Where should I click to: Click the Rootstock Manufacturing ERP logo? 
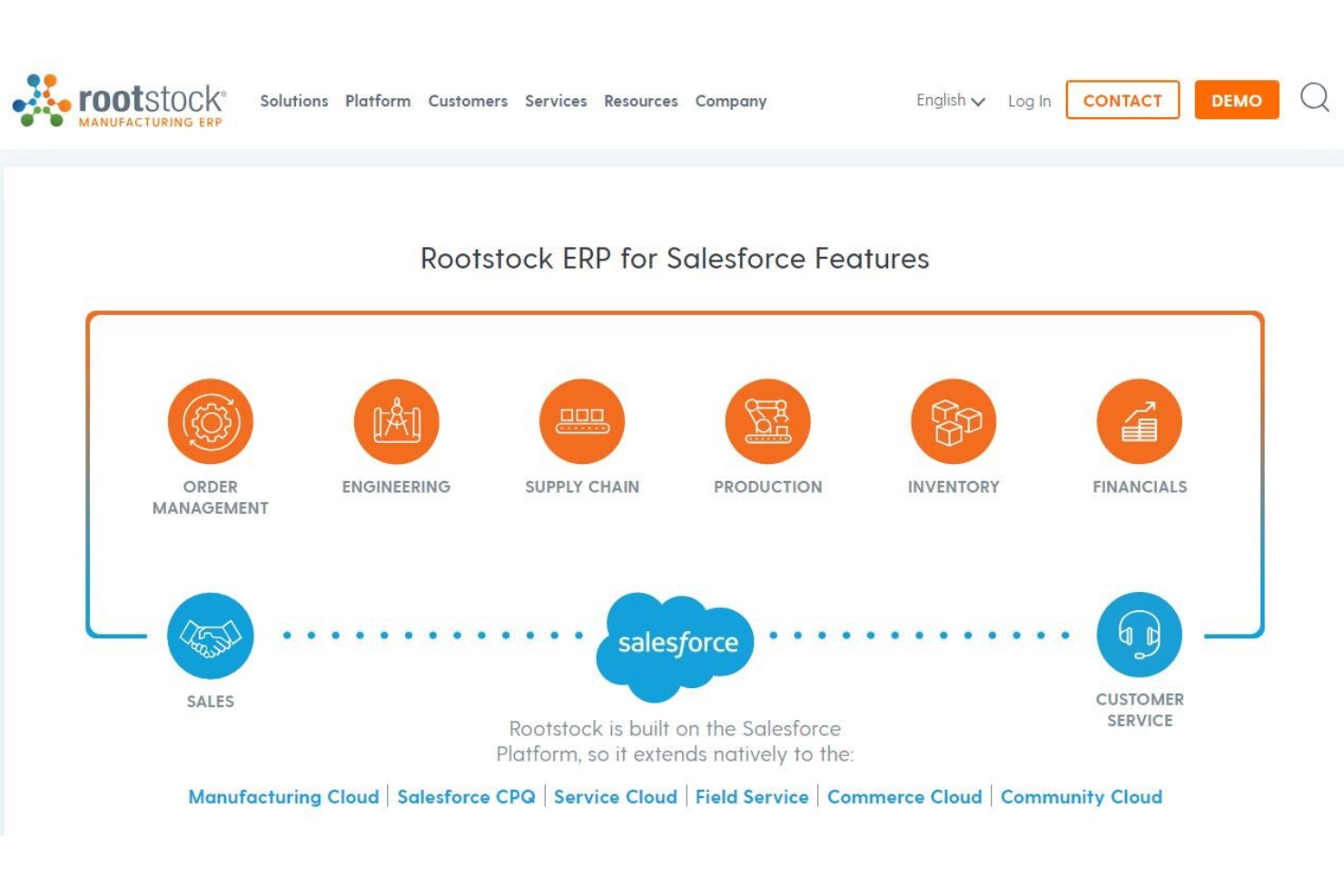[x=119, y=101]
